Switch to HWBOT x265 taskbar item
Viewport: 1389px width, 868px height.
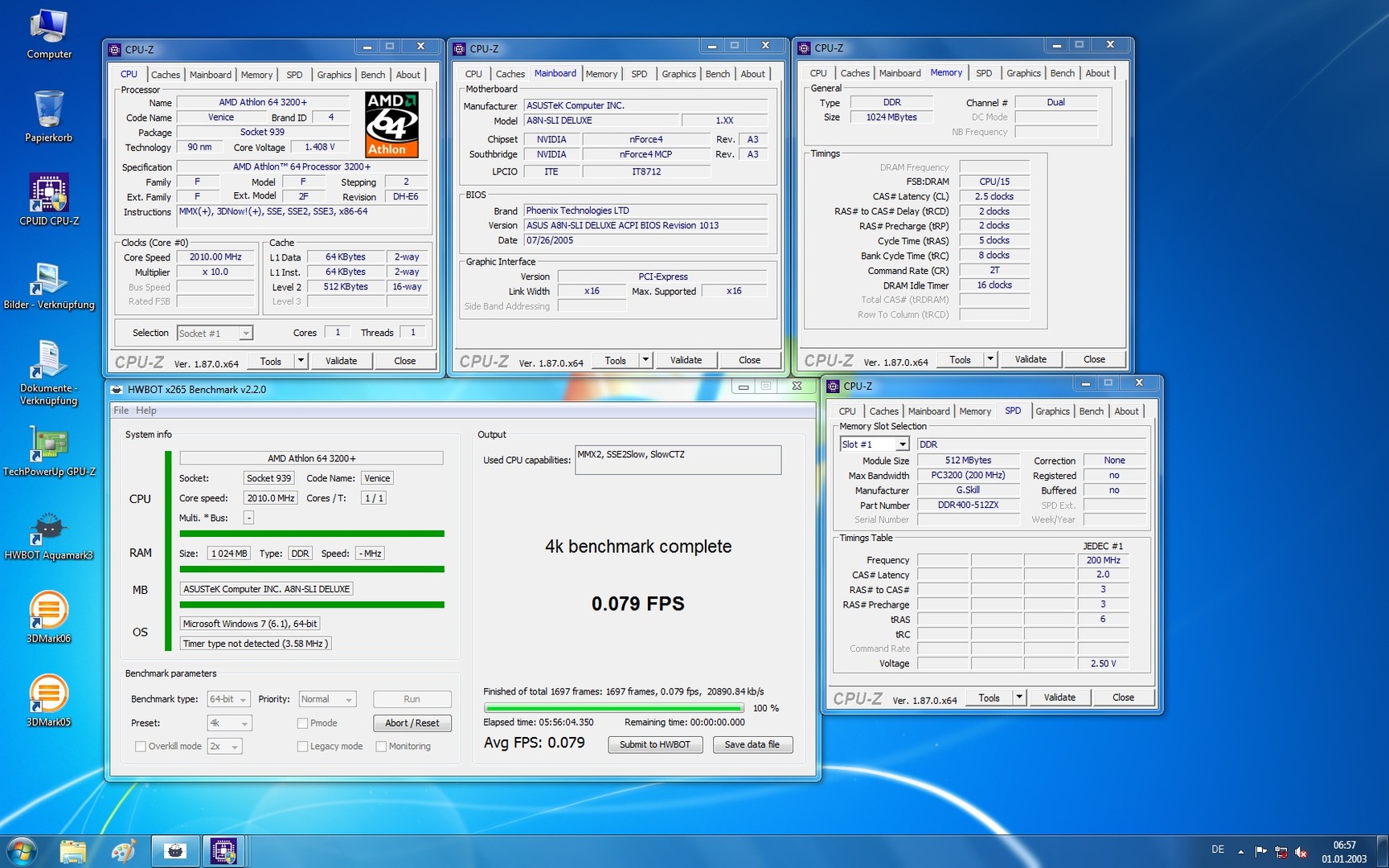(174, 851)
